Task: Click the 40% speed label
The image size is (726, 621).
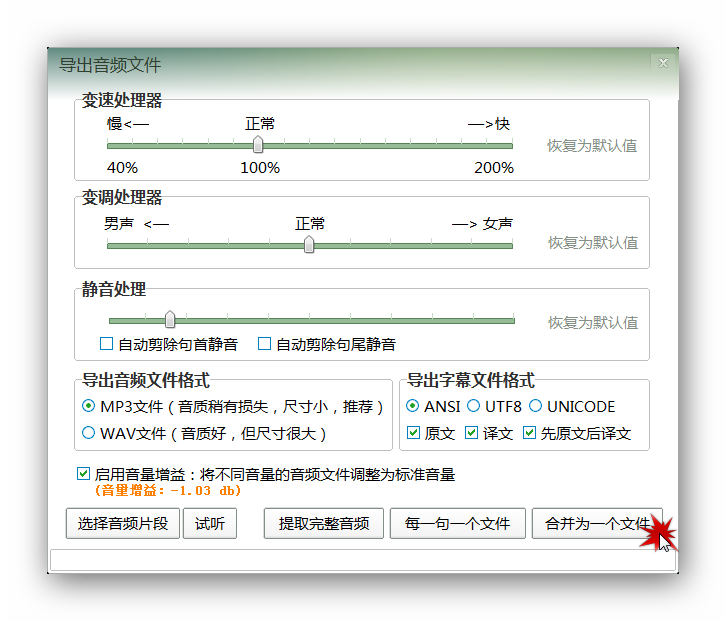Action: 122,168
